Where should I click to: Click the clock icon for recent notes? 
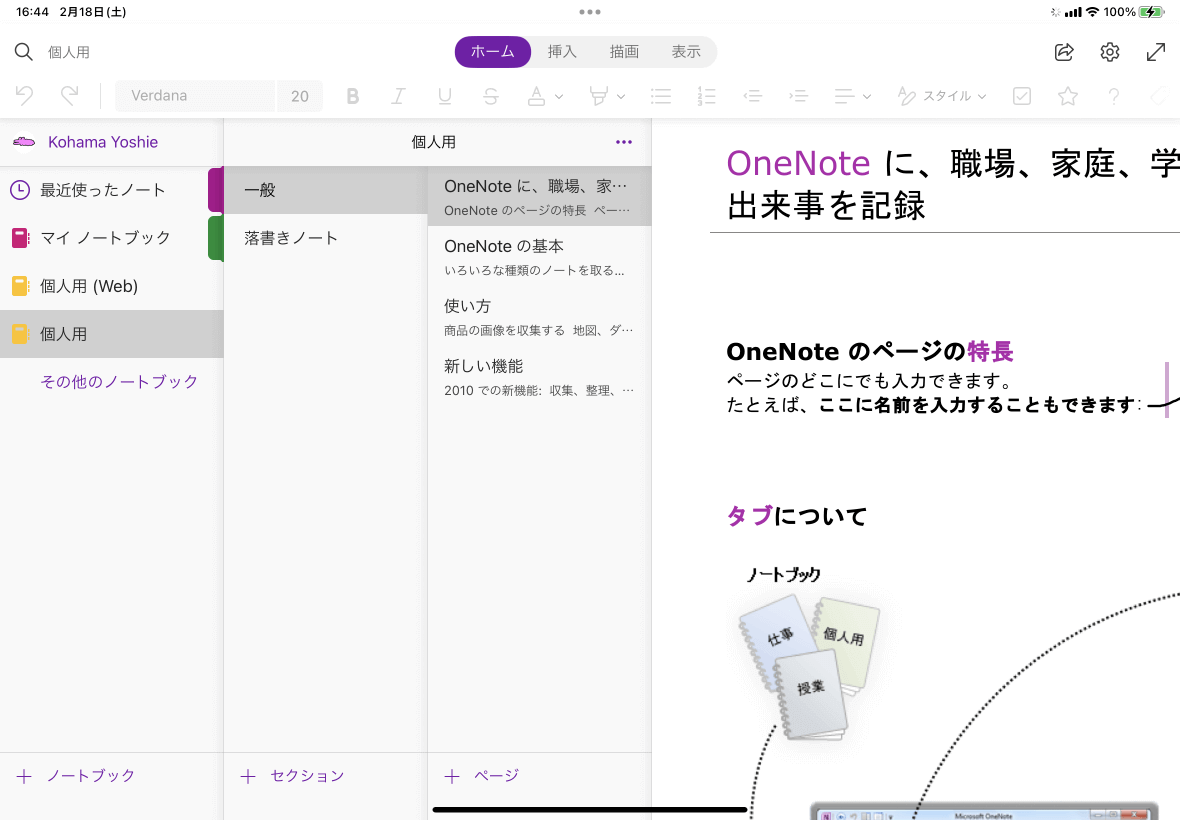point(20,190)
